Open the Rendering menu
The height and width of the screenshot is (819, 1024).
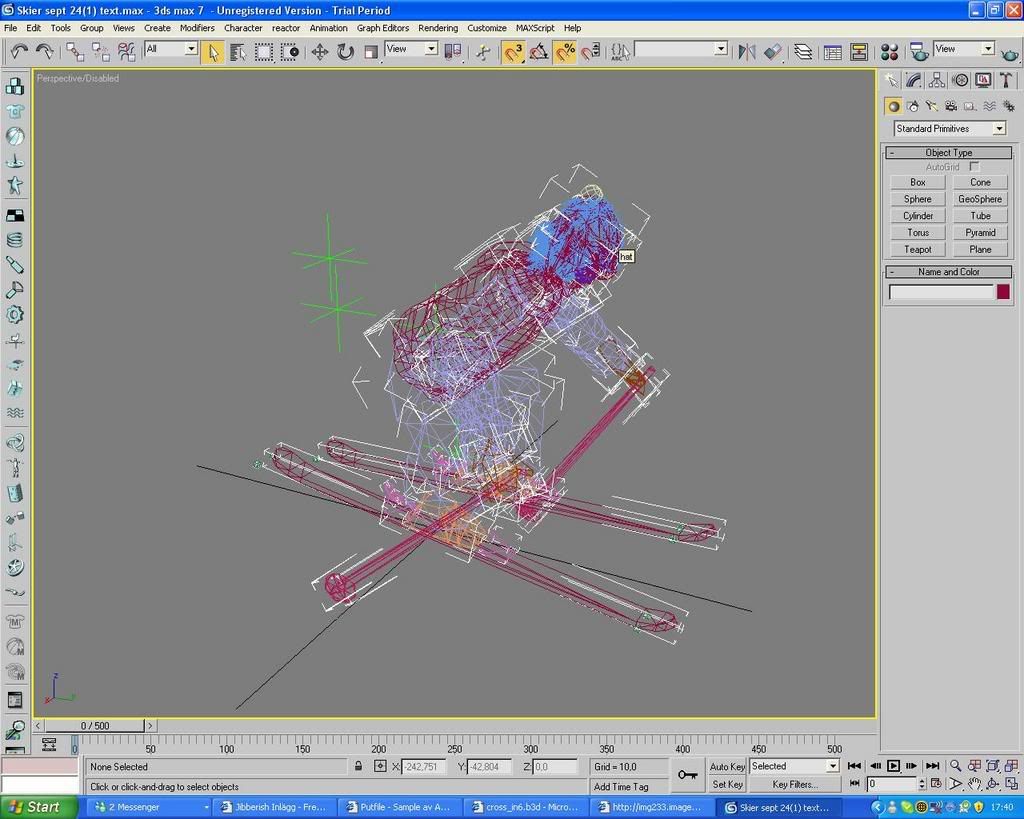click(437, 28)
